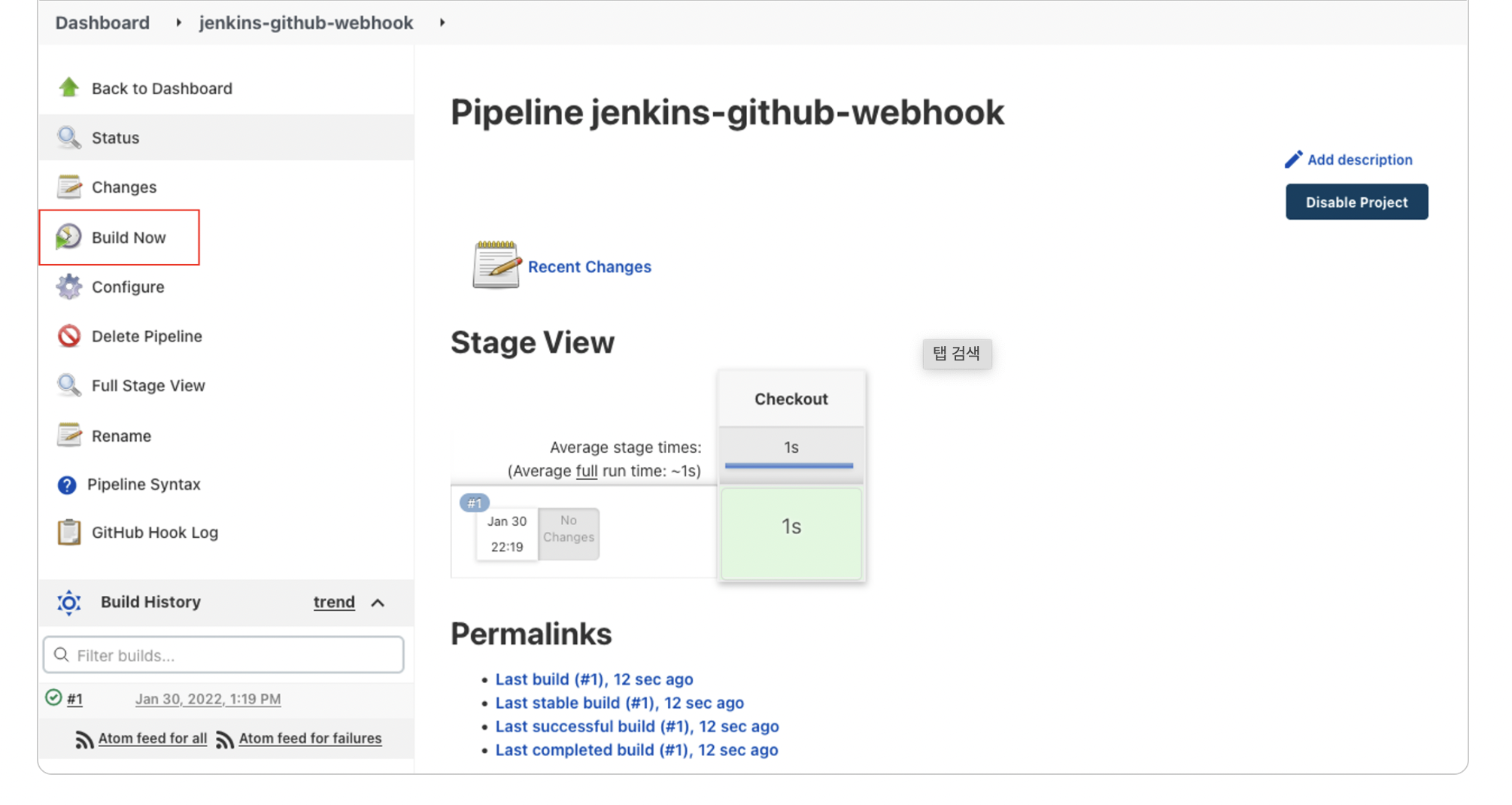1512x805 pixels.
Task: Open GitHub Hook Log
Action: click(x=155, y=532)
